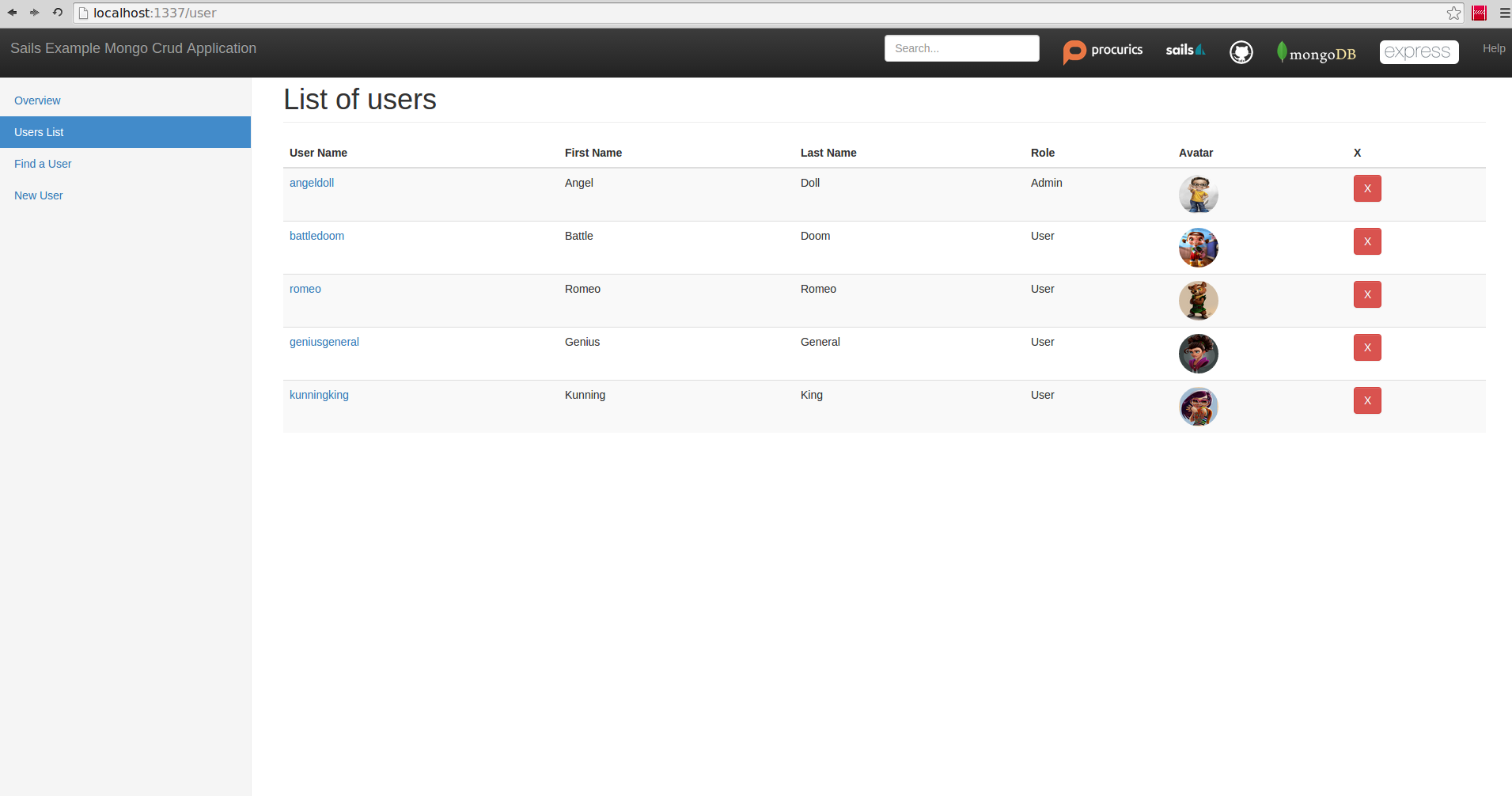Open the geniusgeneral username link

click(324, 342)
